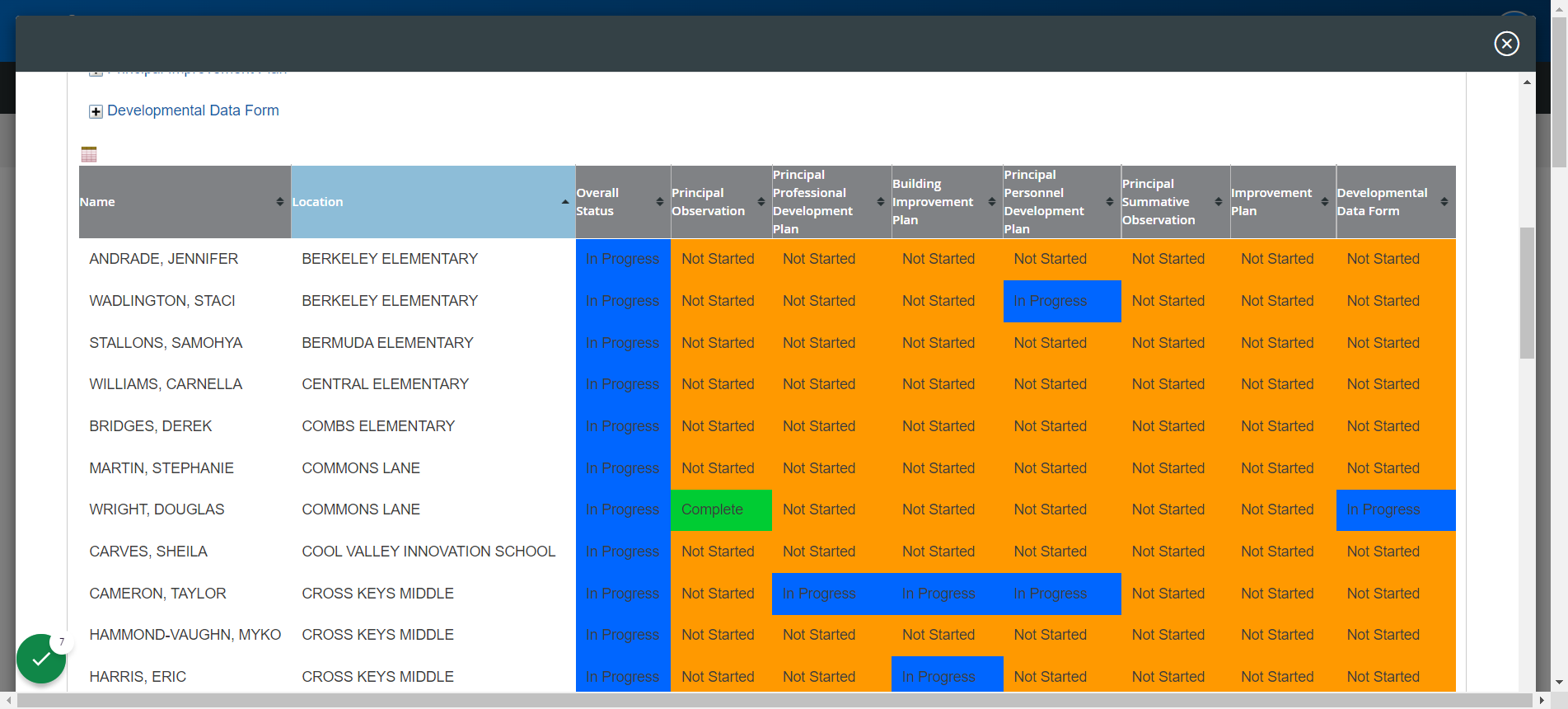Sort table by Location column

433,202
